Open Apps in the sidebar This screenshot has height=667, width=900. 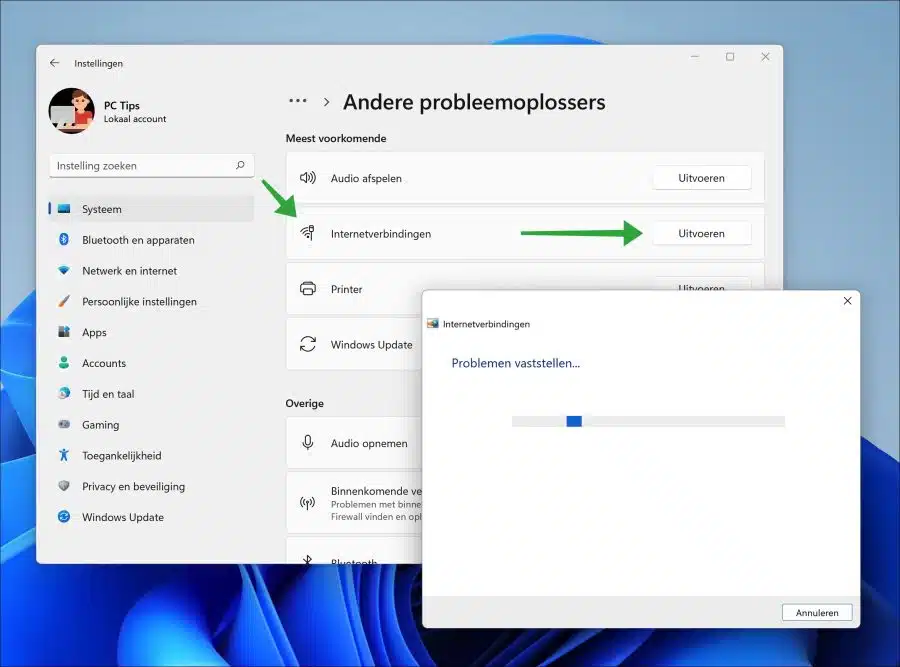152,332
